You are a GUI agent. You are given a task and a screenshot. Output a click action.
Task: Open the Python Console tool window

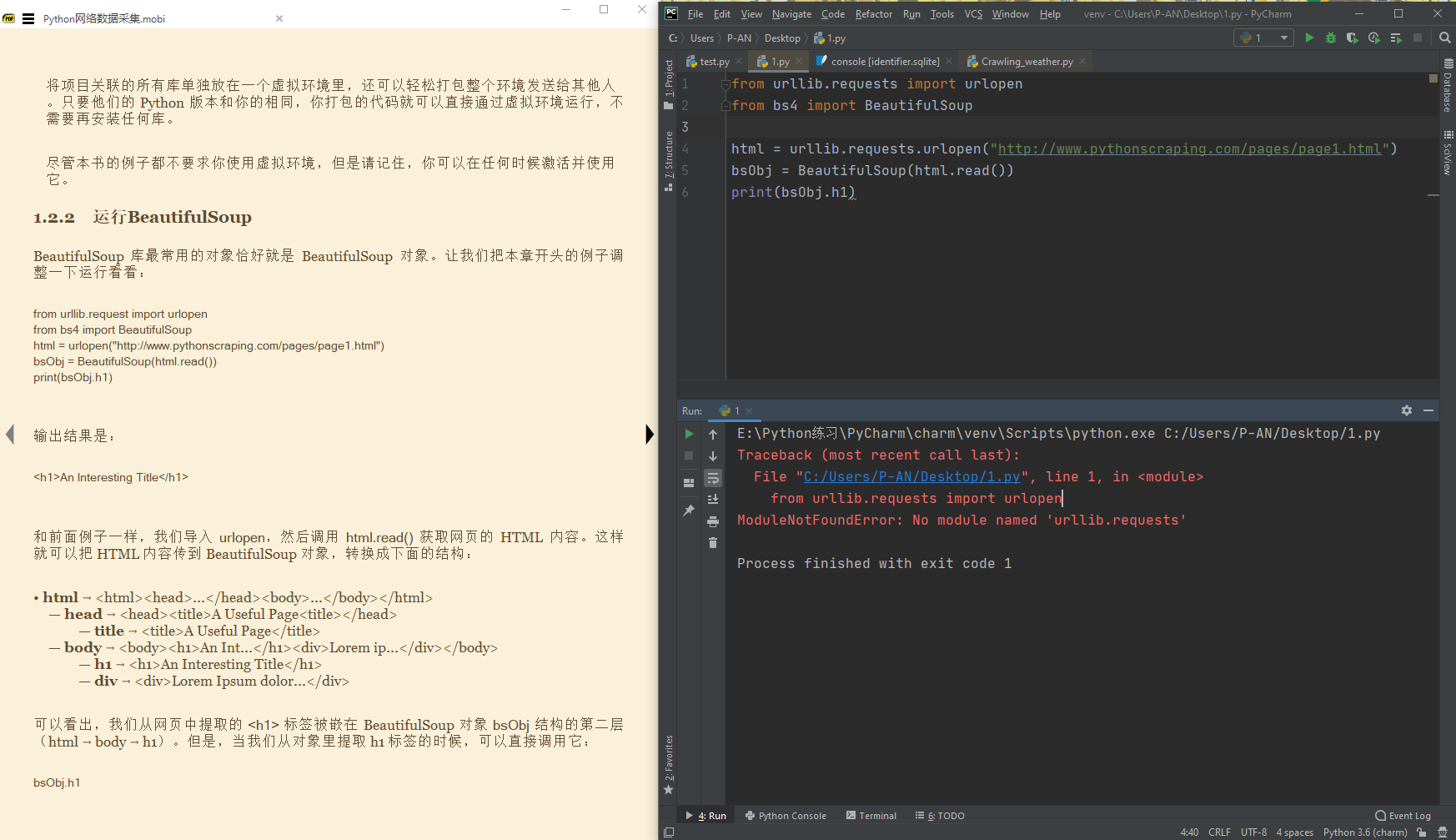pyautogui.click(x=786, y=816)
